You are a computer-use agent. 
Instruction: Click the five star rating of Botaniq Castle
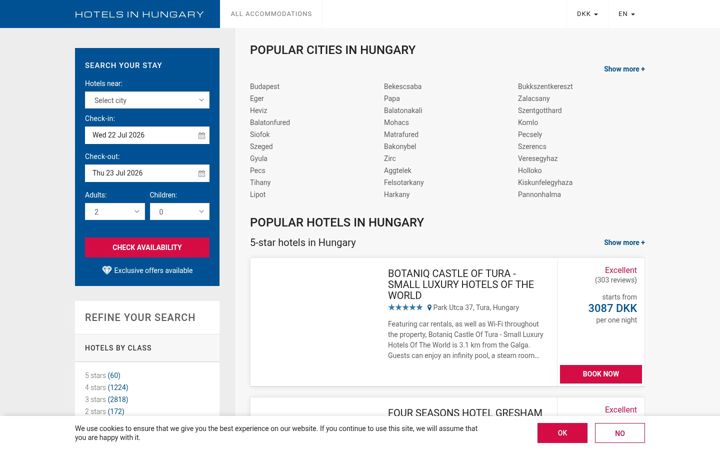pos(405,307)
